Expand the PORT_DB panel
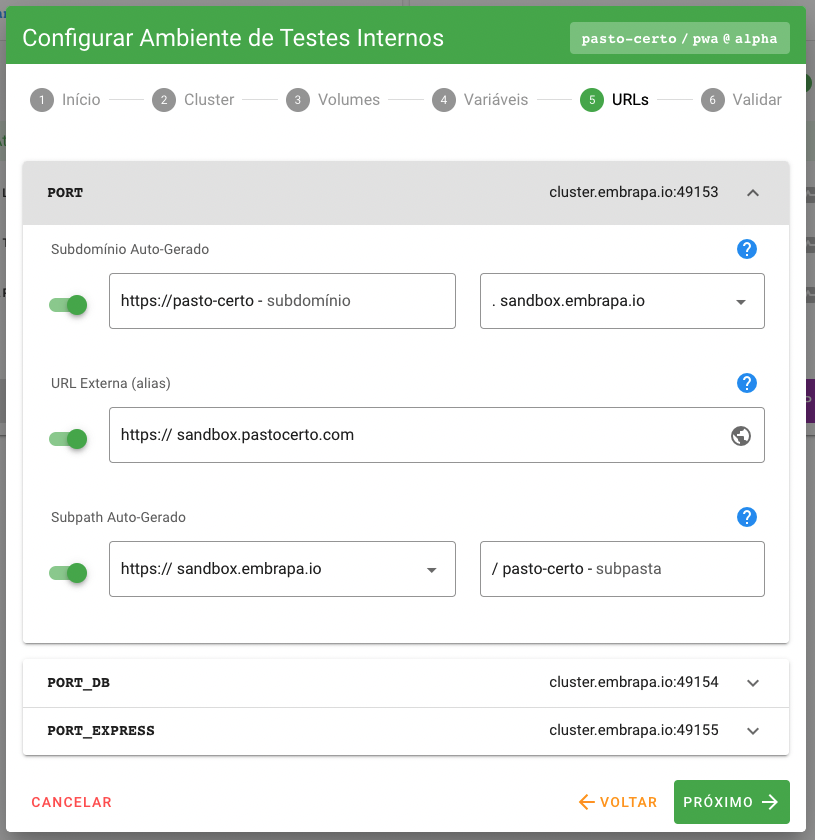 tap(406, 683)
